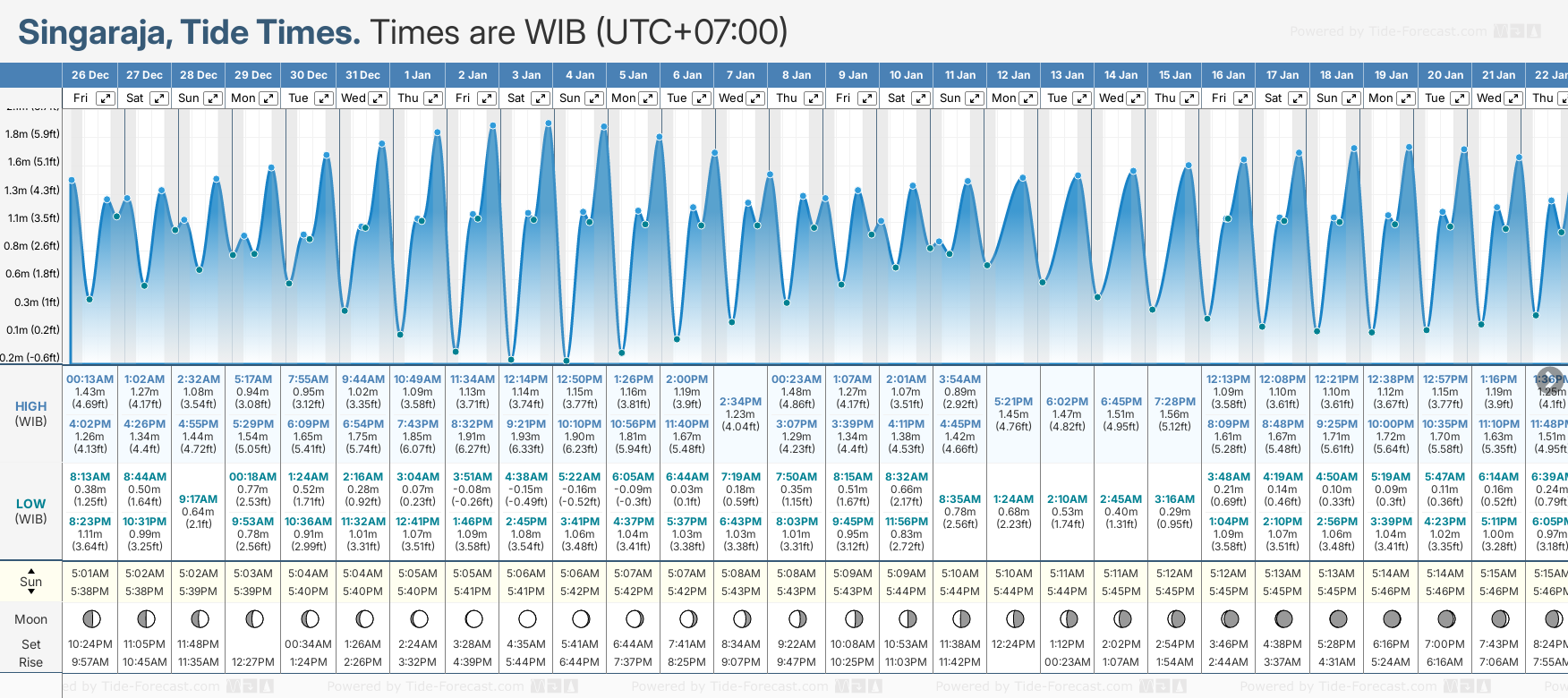Click the moon phase icon for 26 Dec
Image resolution: width=1568 pixels, height=698 pixels.
click(x=90, y=618)
